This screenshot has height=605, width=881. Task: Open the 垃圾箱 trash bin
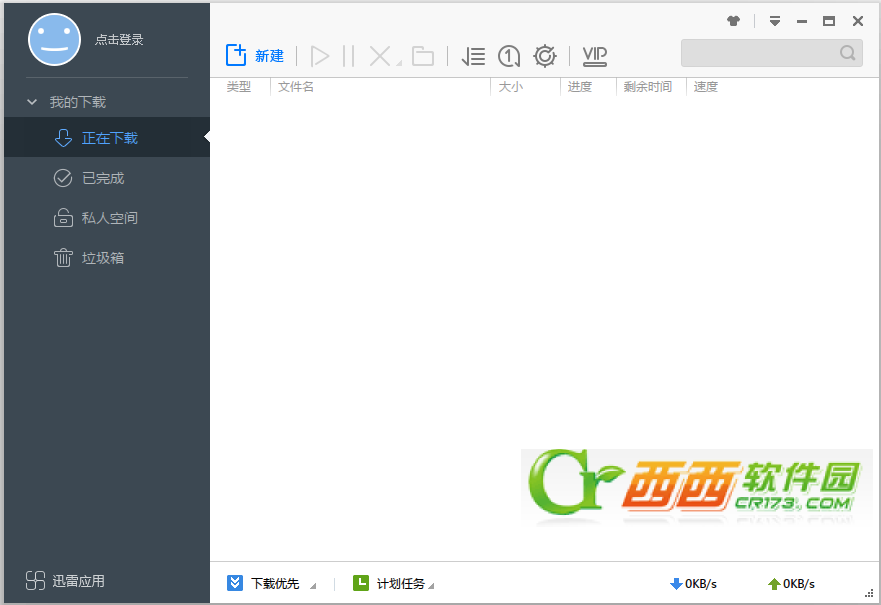click(x=107, y=258)
